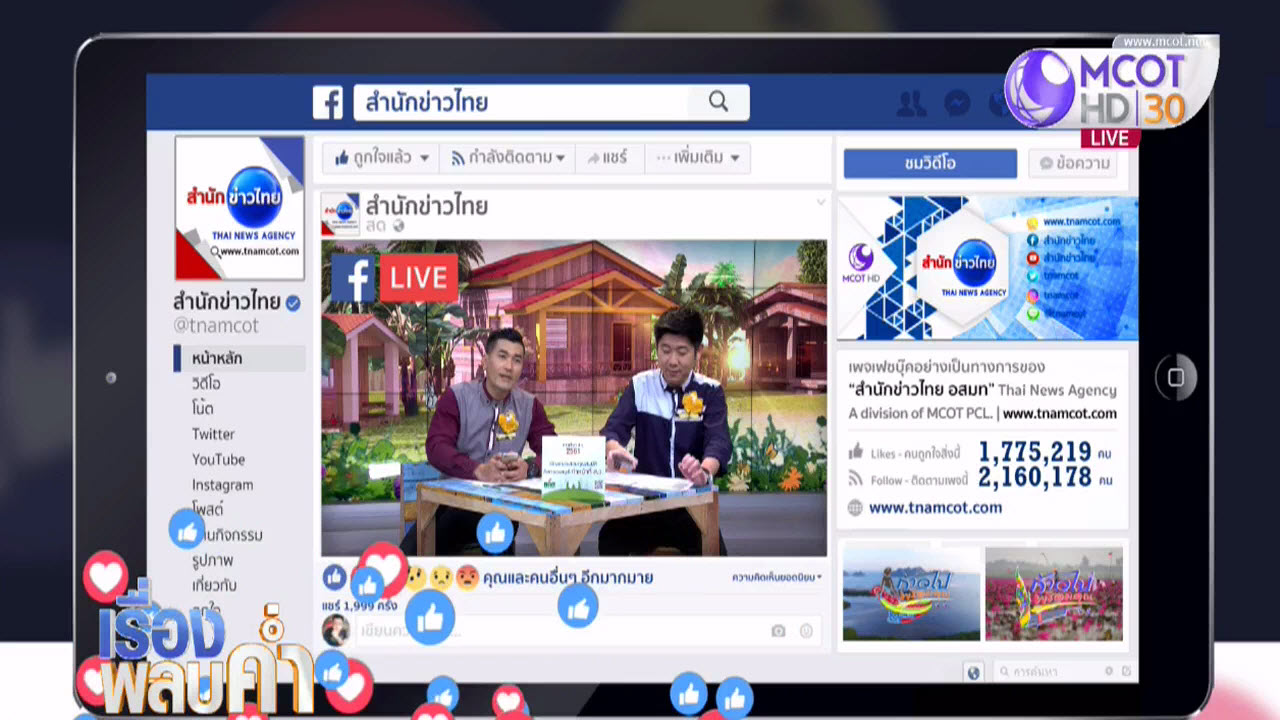Click the camera icon in comment box
Image resolution: width=1280 pixels, height=720 pixels.
point(778,630)
